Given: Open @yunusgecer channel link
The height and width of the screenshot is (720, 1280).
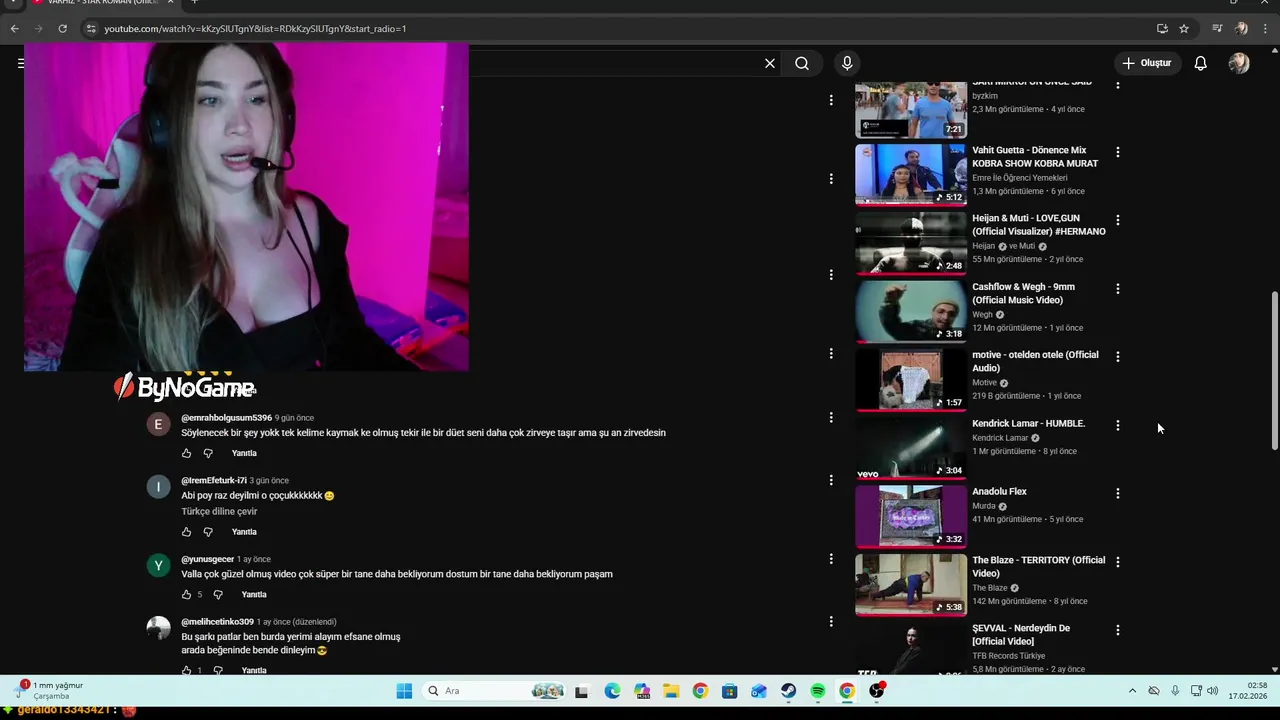Looking at the screenshot, I should tap(207, 559).
